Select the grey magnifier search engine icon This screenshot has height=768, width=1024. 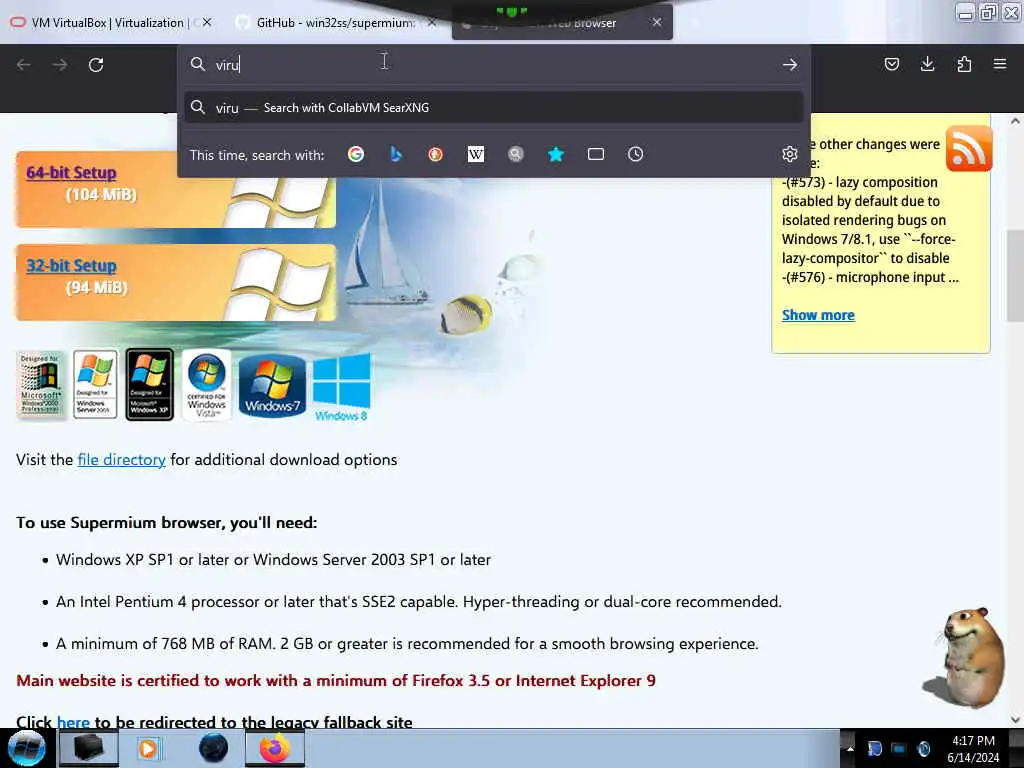click(x=516, y=154)
